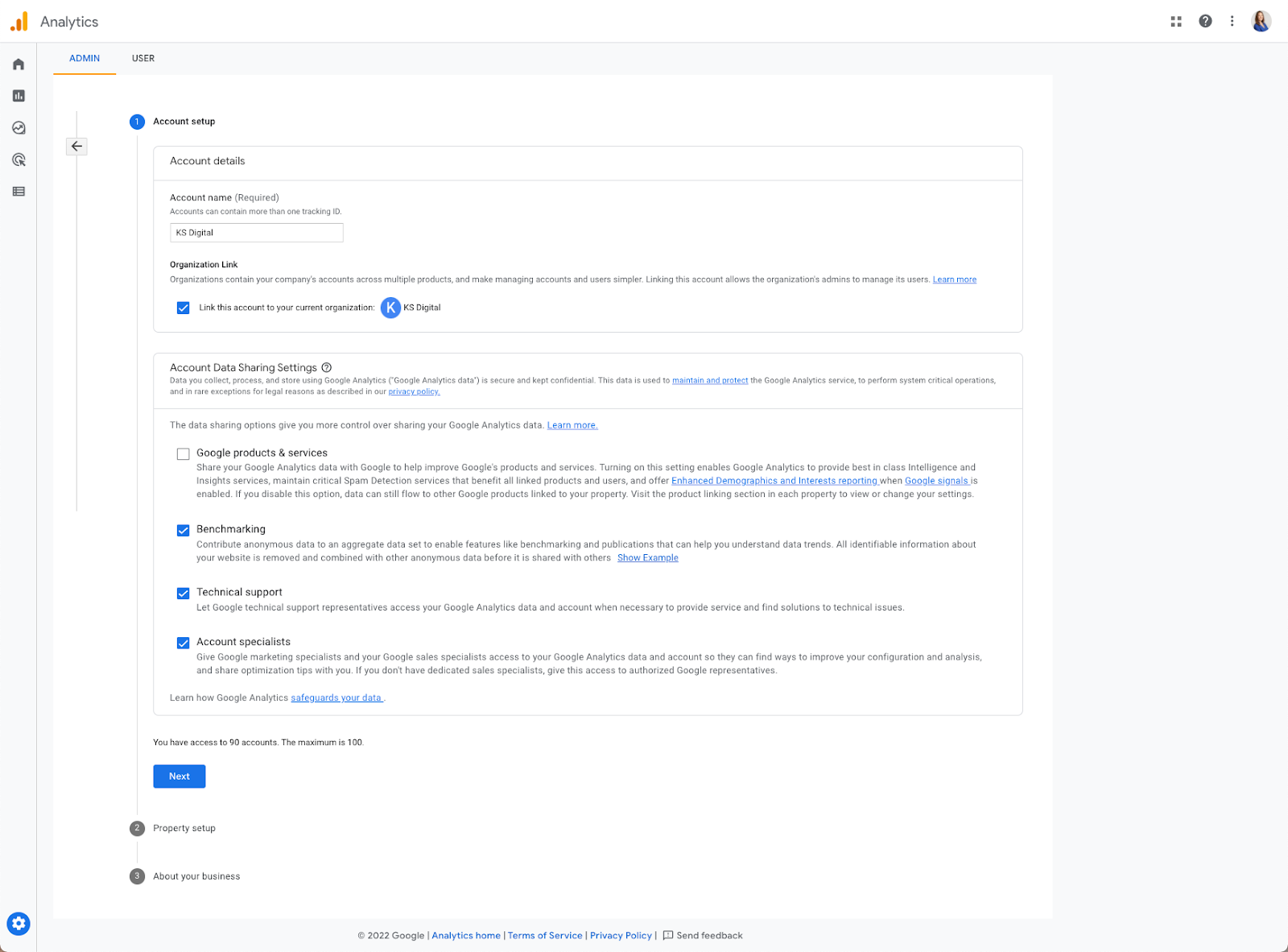
Task: Open the Google signals link
Action: click(936, 481)
